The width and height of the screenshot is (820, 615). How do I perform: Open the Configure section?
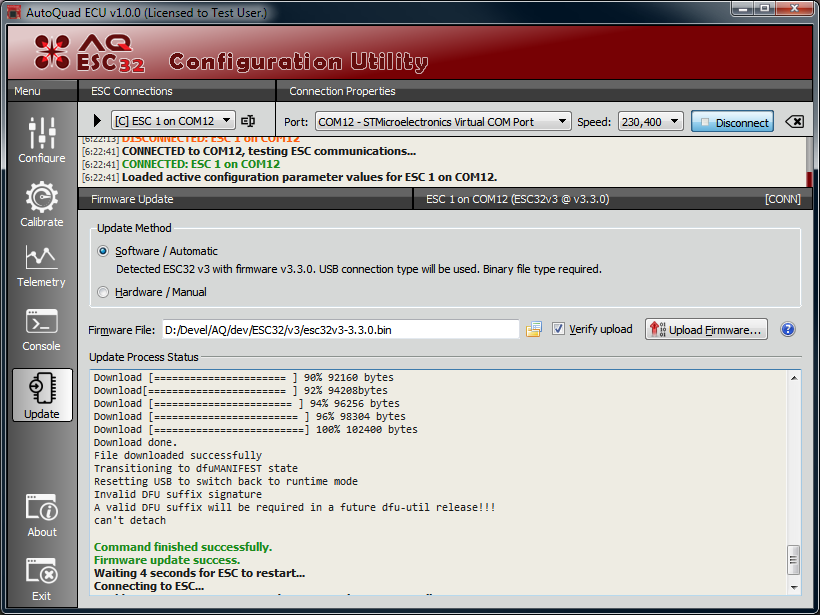pos(42,139)
